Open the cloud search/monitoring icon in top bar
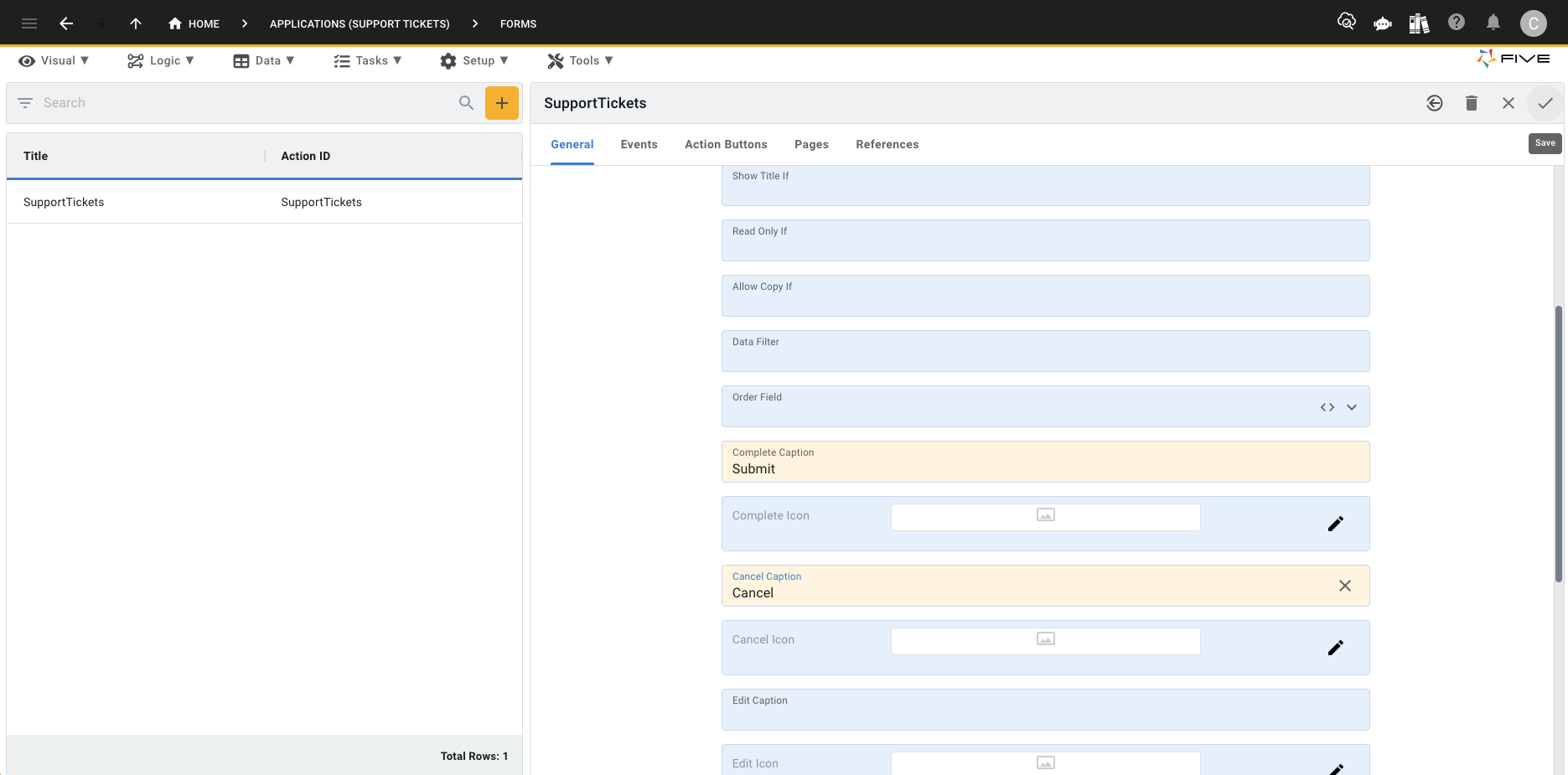This screenshot has height=775, width=1568. pos(1347,23)
